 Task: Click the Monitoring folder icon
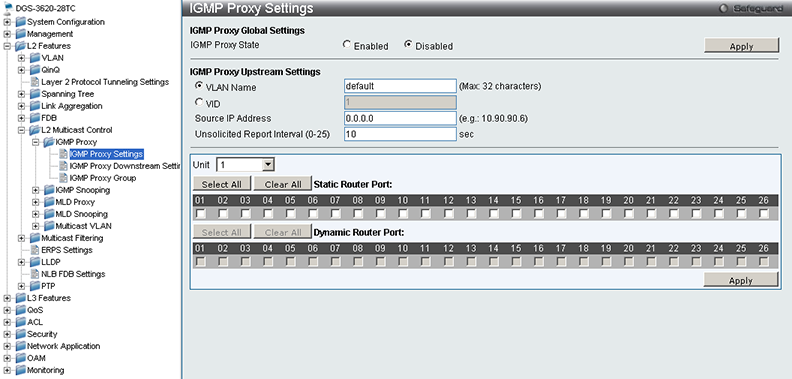click(20, 370)
